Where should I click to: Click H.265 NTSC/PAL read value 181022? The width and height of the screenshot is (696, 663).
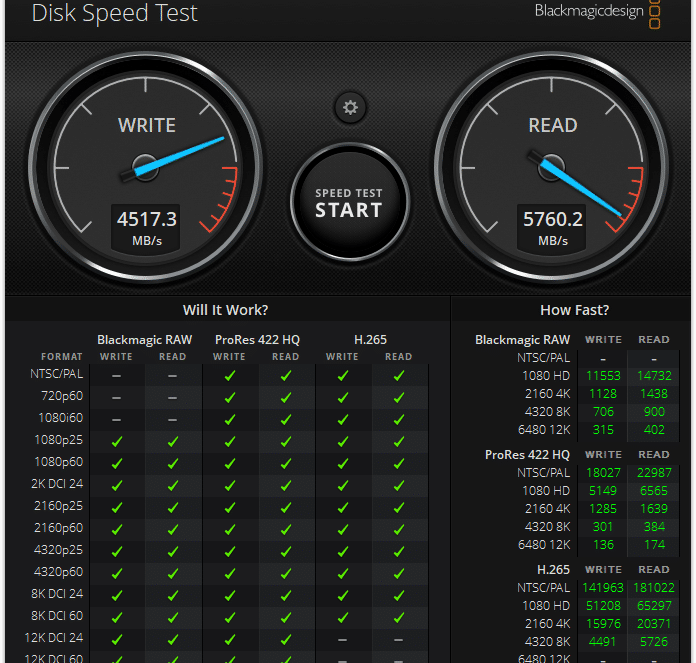tap(654, 588)
